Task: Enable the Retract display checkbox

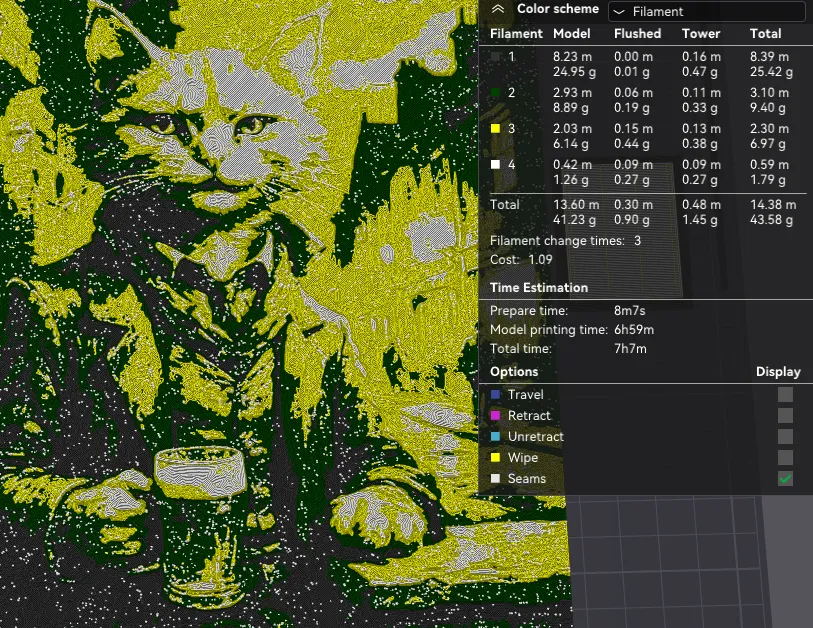Action: pos(785,416)
